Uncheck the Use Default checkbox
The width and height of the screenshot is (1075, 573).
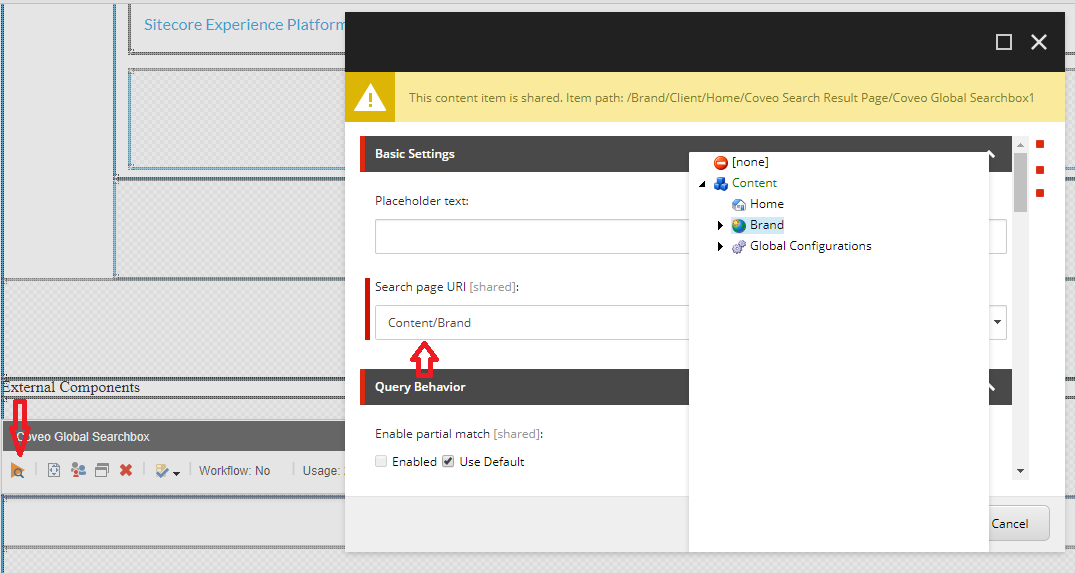click(448, 461)
